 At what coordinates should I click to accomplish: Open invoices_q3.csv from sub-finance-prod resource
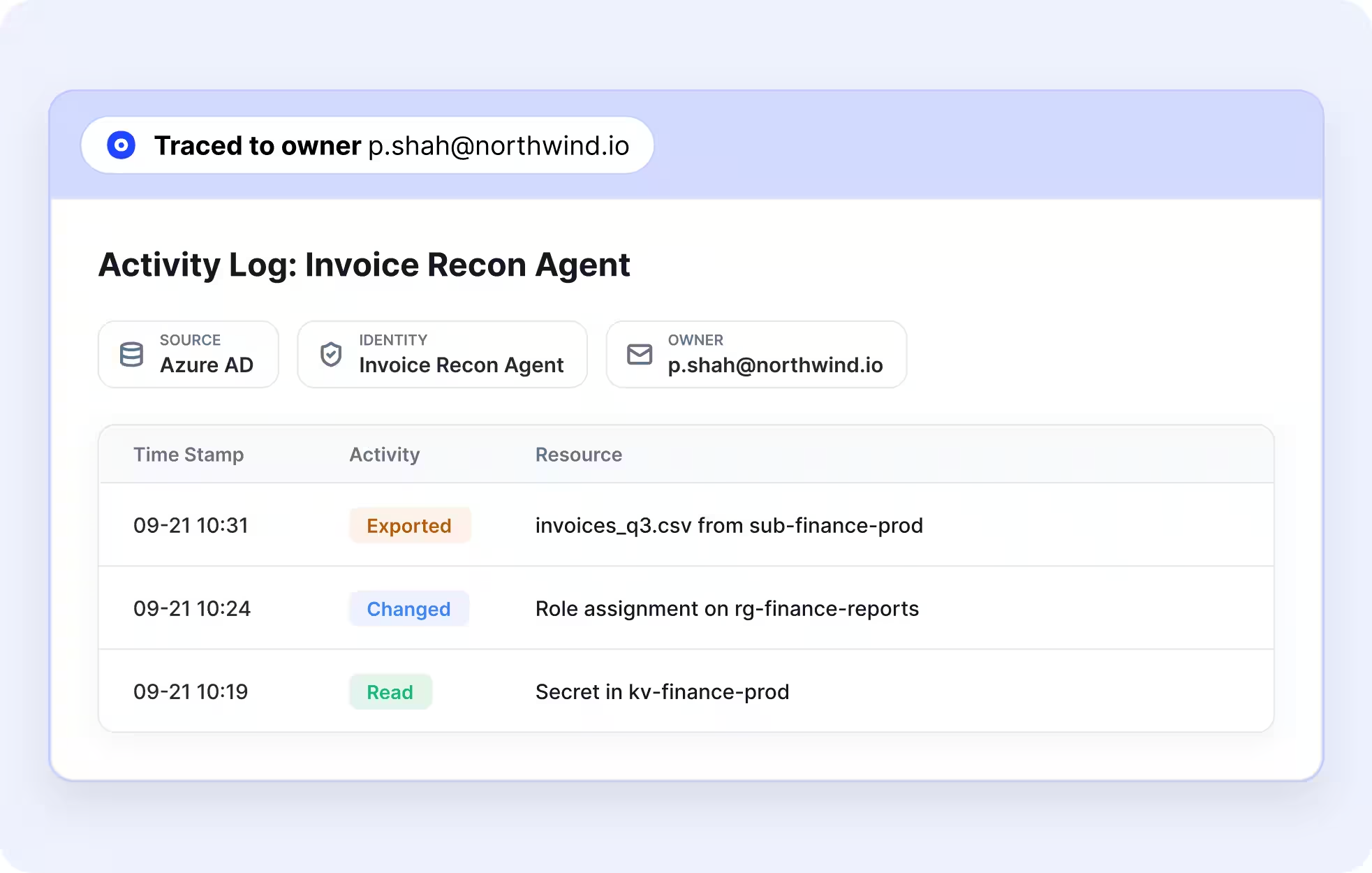pos(729,525)
